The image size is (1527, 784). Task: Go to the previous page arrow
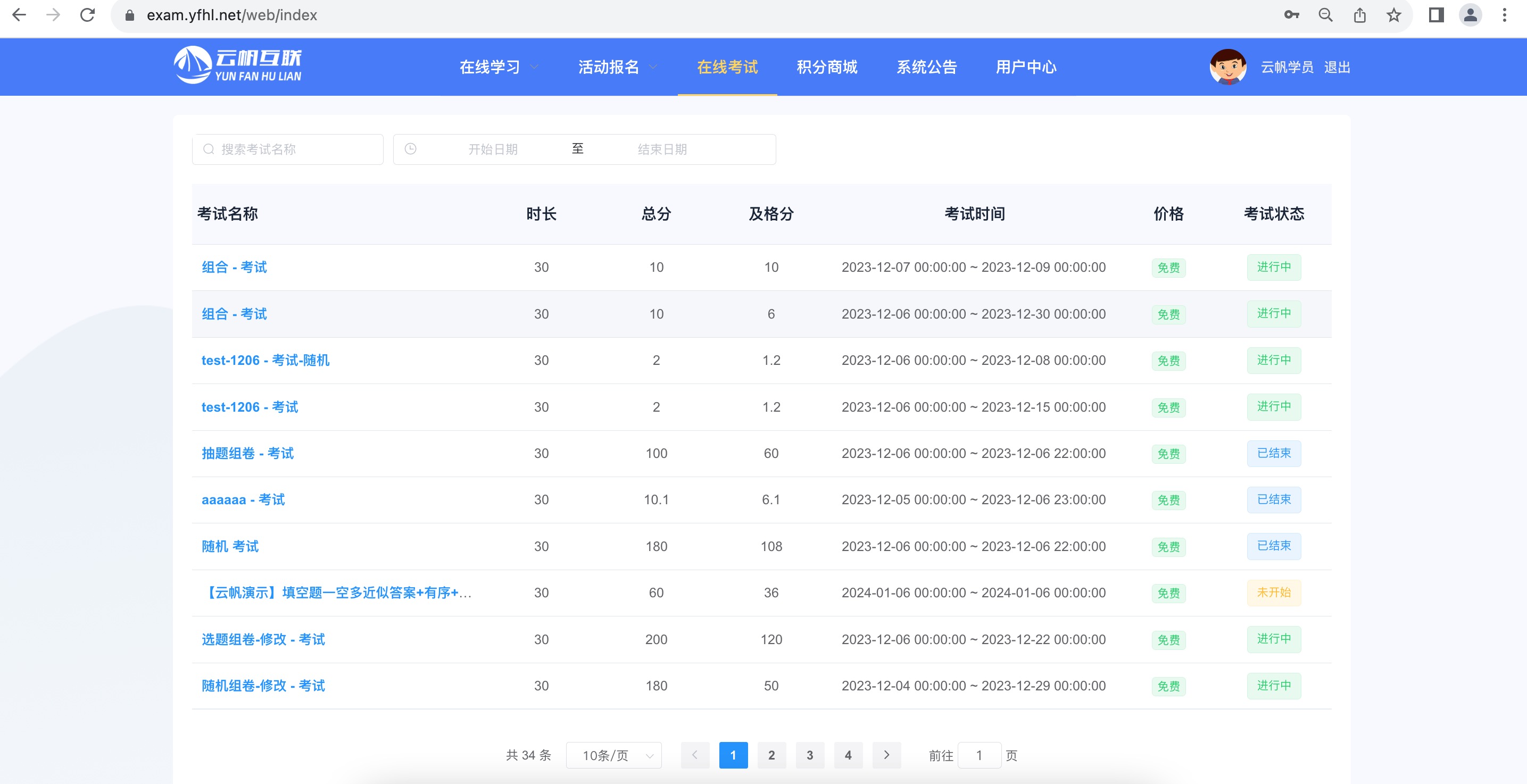[695, 756]
